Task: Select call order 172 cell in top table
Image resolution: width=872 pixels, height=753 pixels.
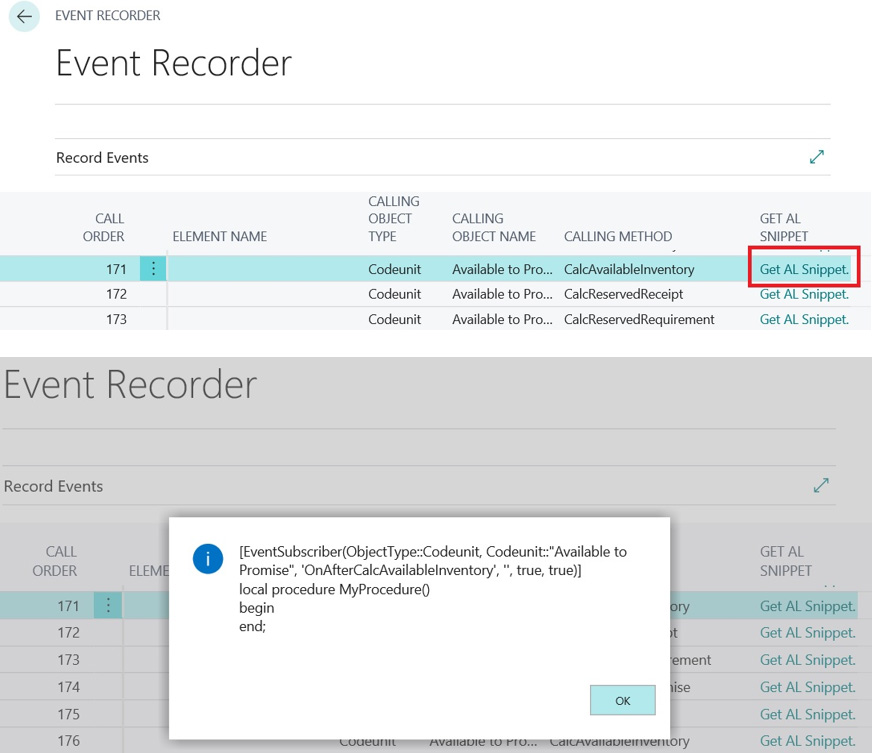Action: 116,294
